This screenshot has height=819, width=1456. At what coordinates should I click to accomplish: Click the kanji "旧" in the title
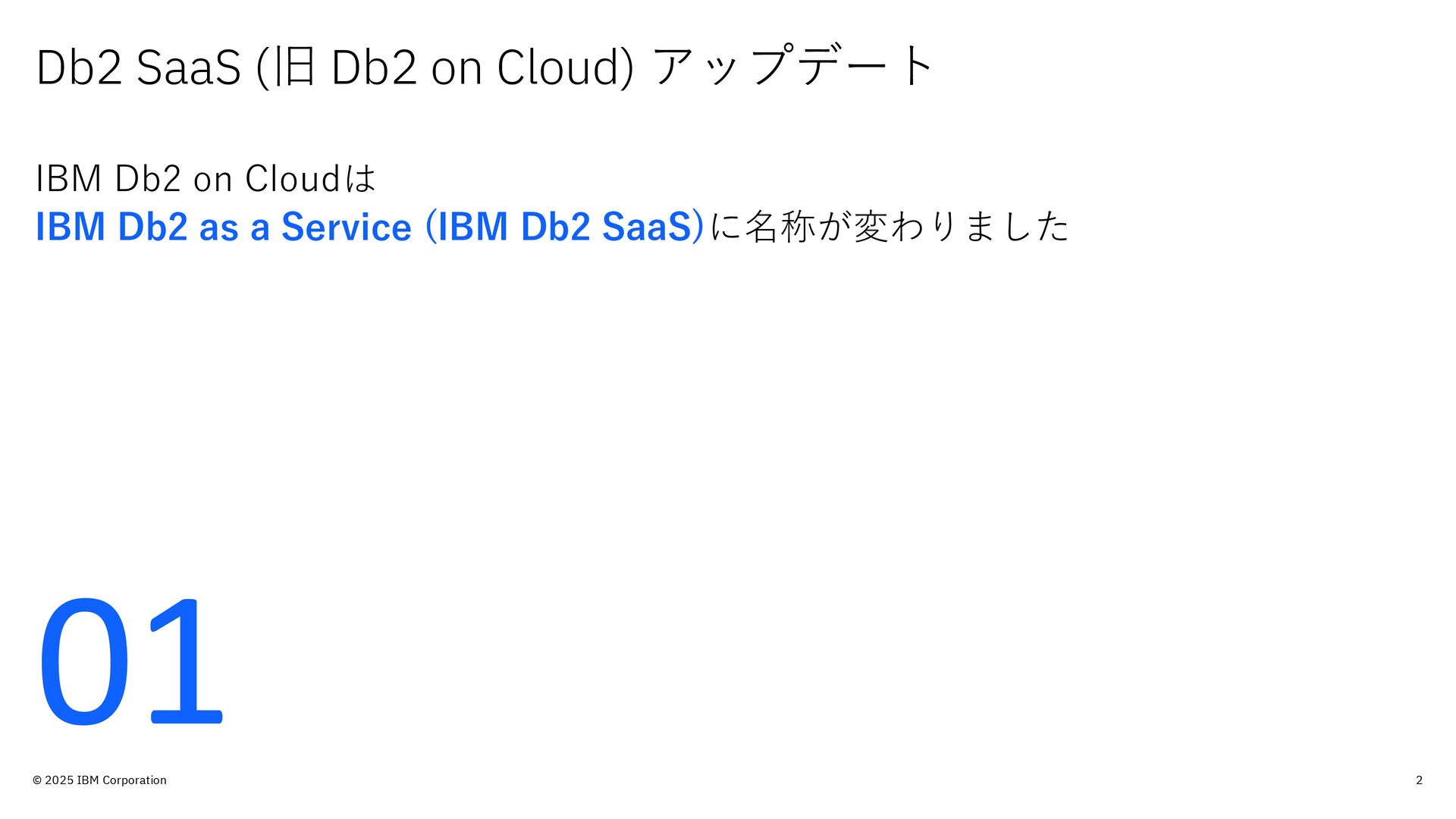pyautogui.click(x=294, y=67)
